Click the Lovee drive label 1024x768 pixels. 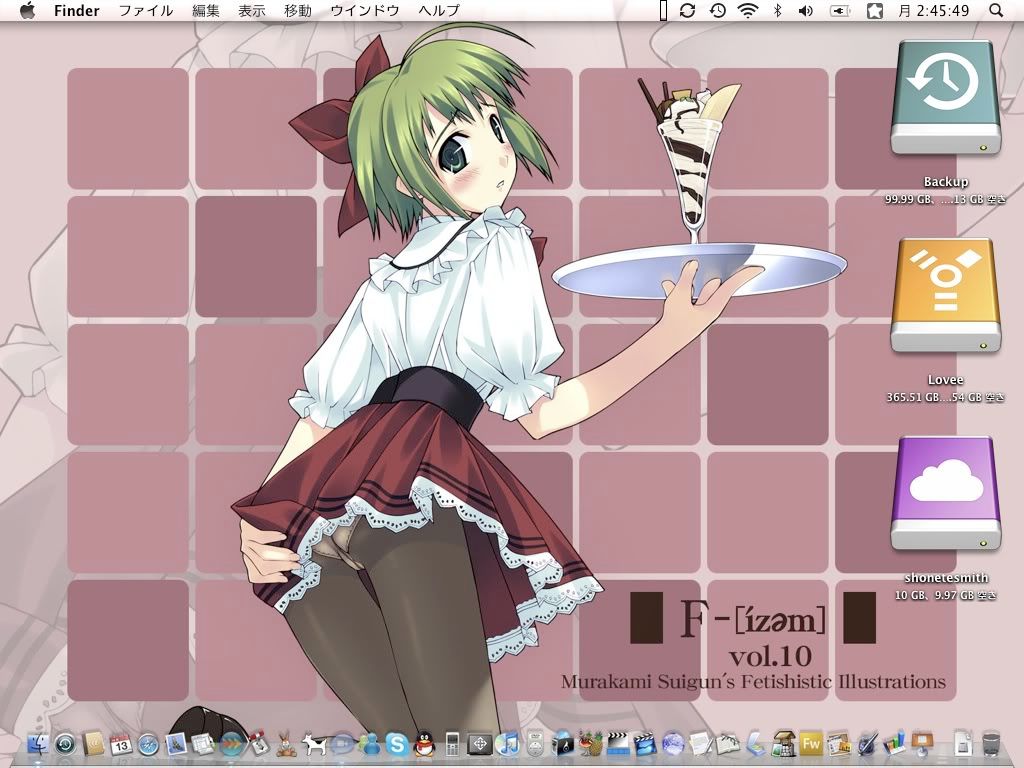[946, 379]
